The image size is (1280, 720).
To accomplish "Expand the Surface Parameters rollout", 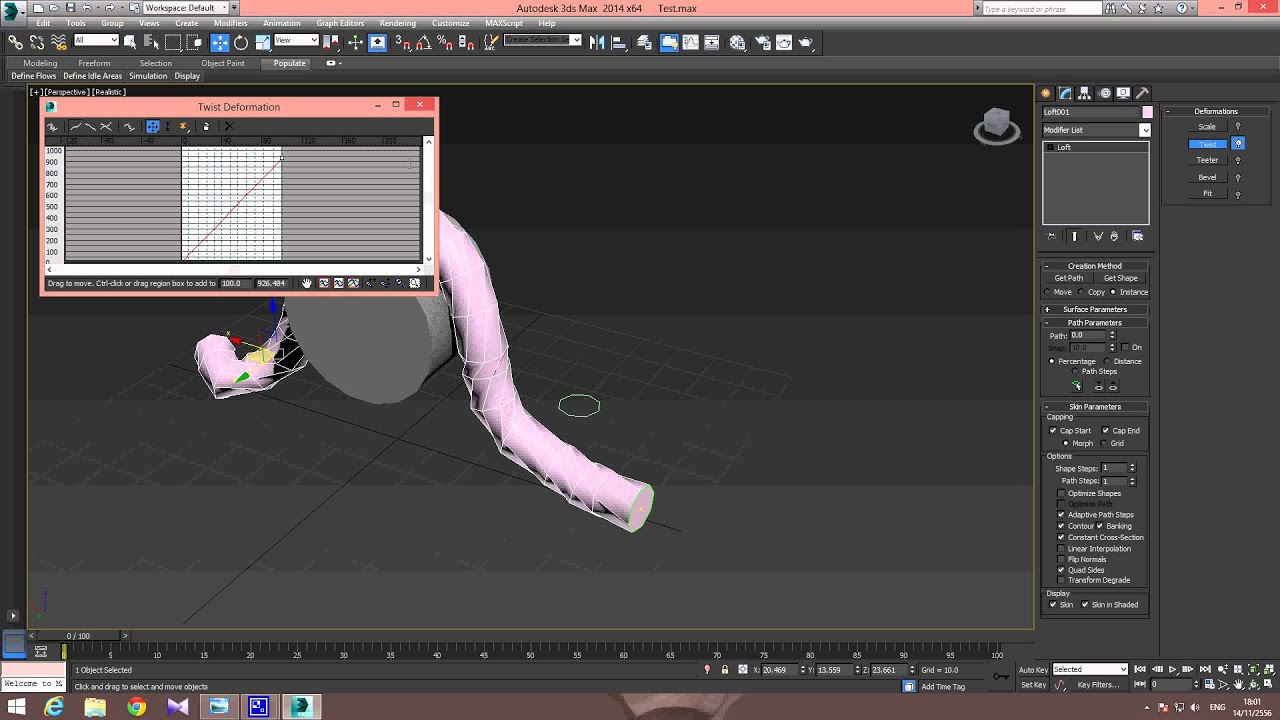I will pos(1095,309).
